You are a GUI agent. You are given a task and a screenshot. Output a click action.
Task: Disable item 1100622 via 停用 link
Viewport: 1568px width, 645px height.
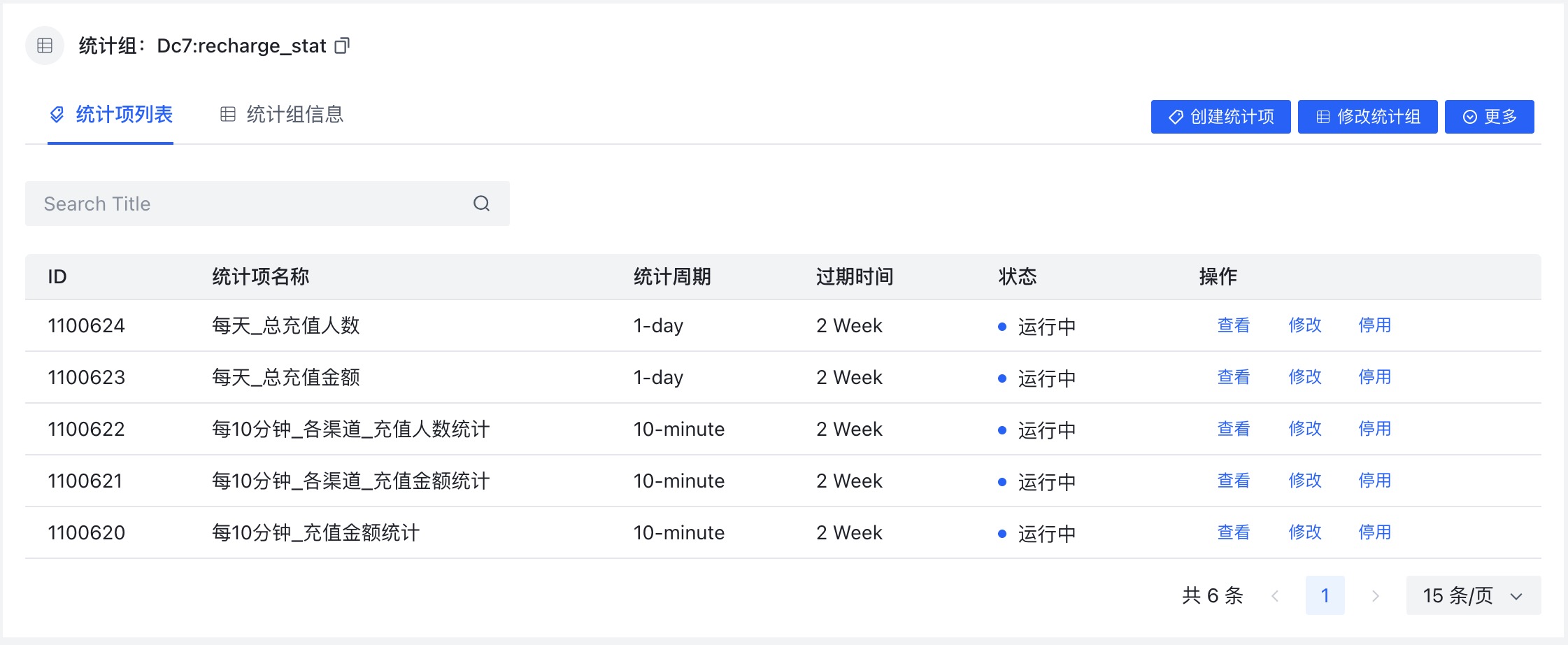click(1374, 429)
